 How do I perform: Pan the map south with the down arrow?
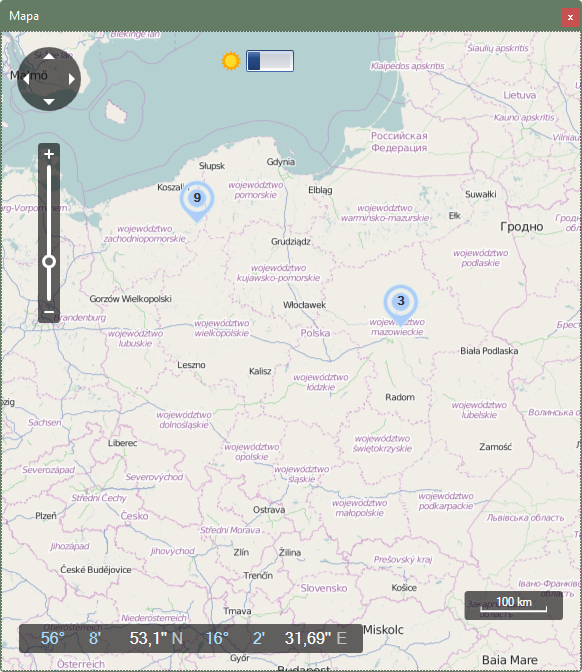[x=49, y=102]
